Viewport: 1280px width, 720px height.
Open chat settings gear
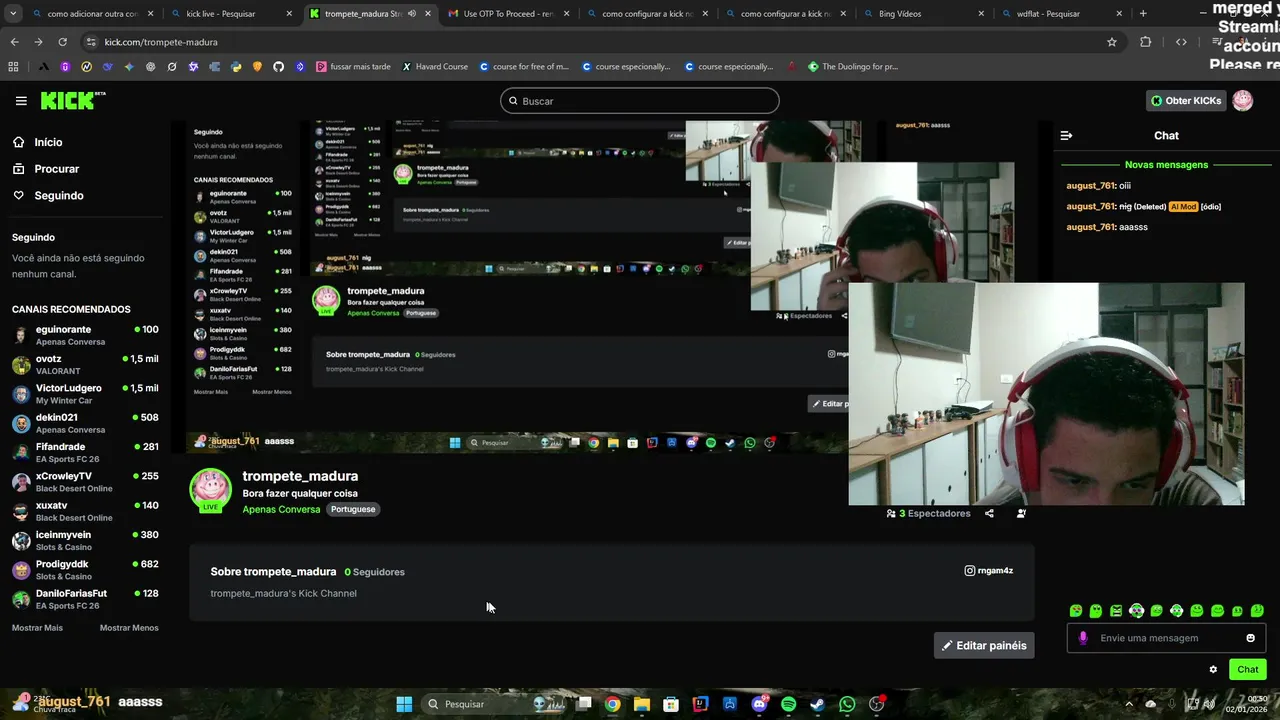[x=1213, y=670]
